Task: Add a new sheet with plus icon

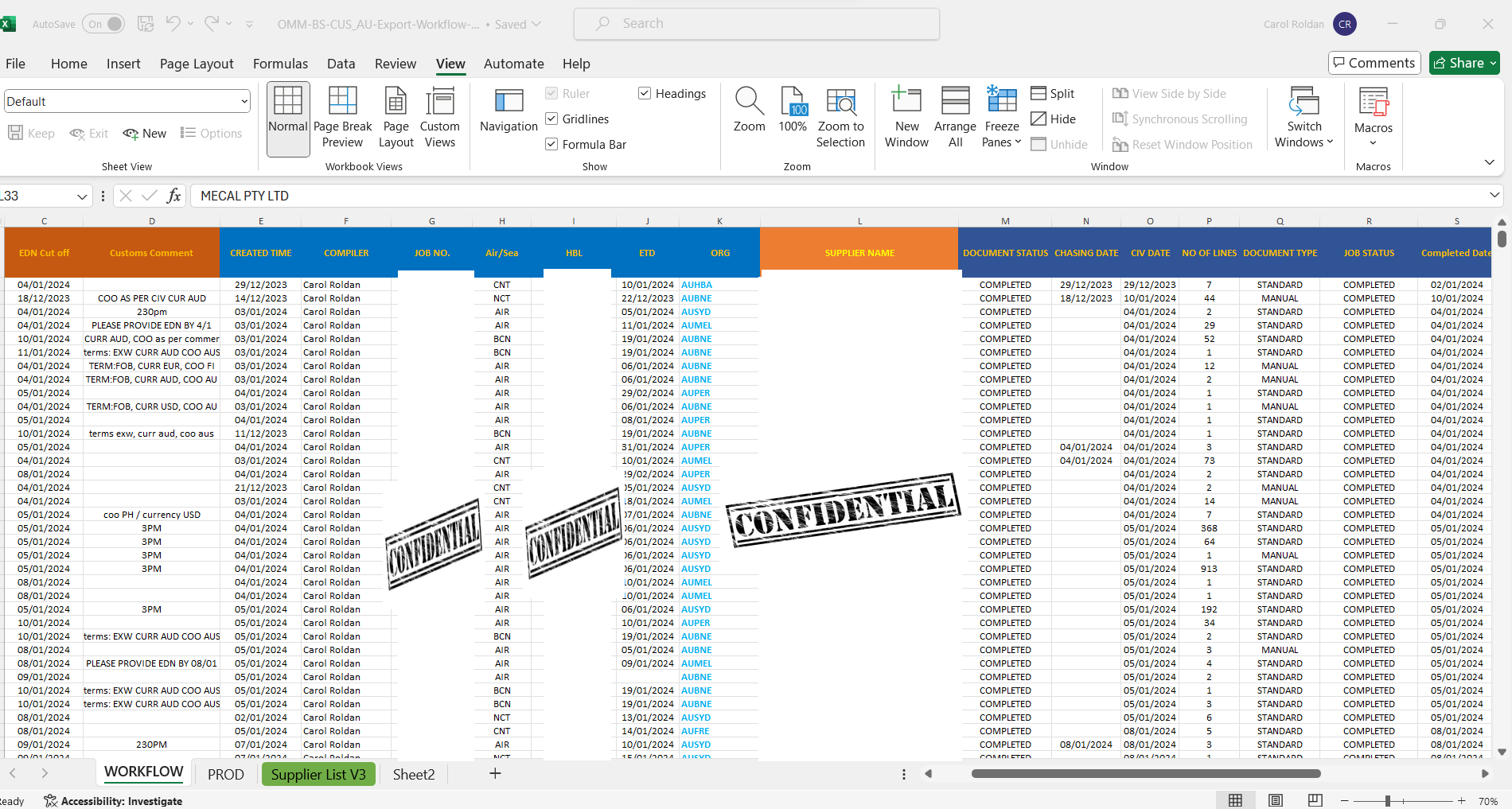Action: [x=495, y=773]
